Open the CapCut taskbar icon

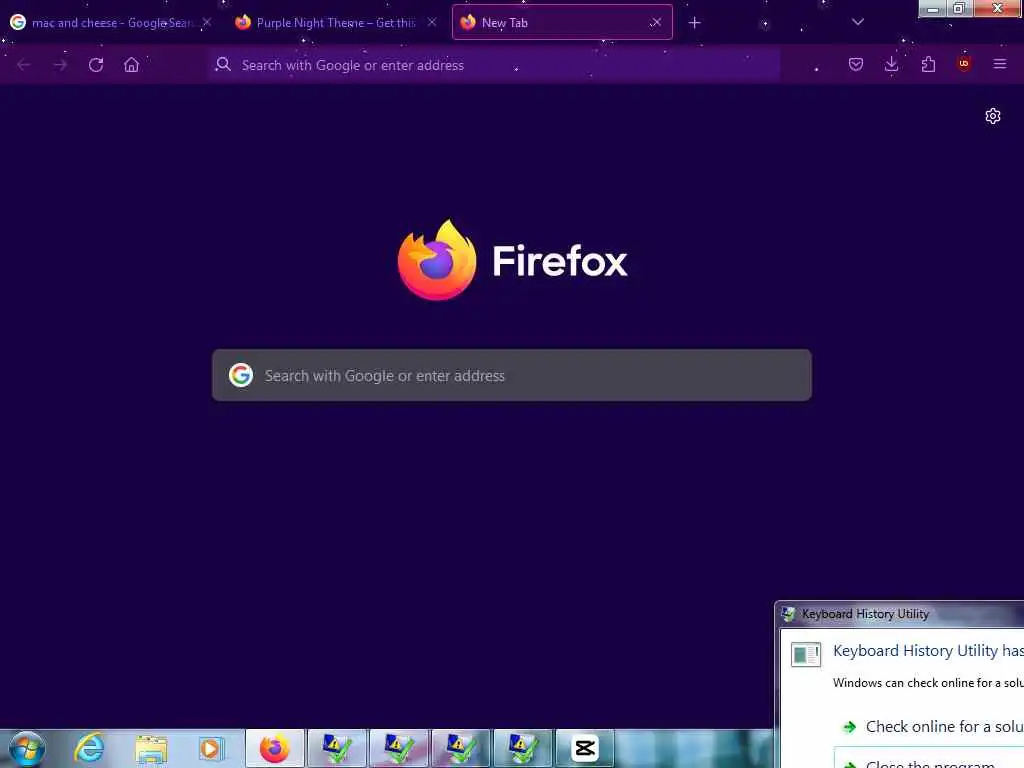[x=584, y=748]
